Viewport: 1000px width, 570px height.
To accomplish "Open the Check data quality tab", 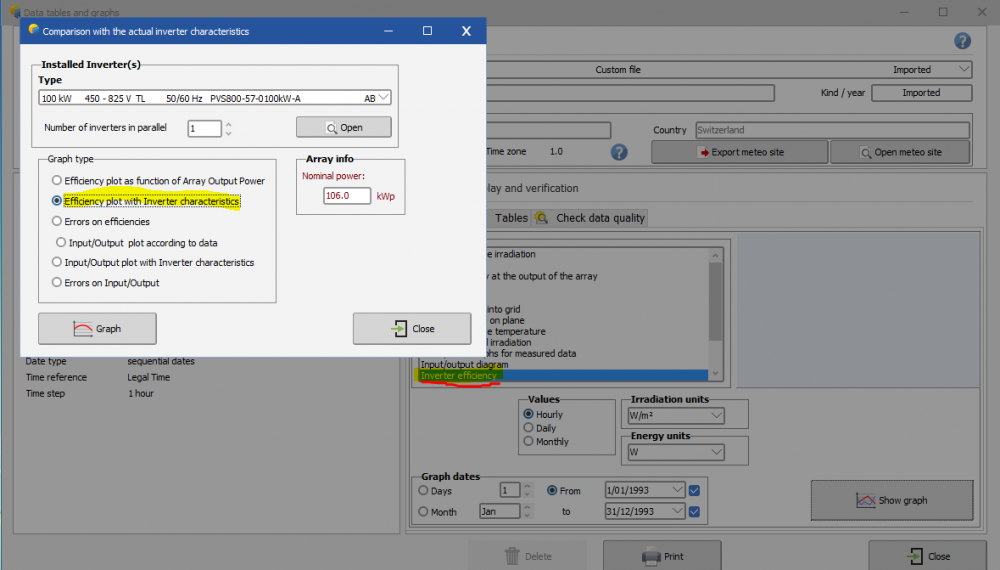I will click(600, 218).
